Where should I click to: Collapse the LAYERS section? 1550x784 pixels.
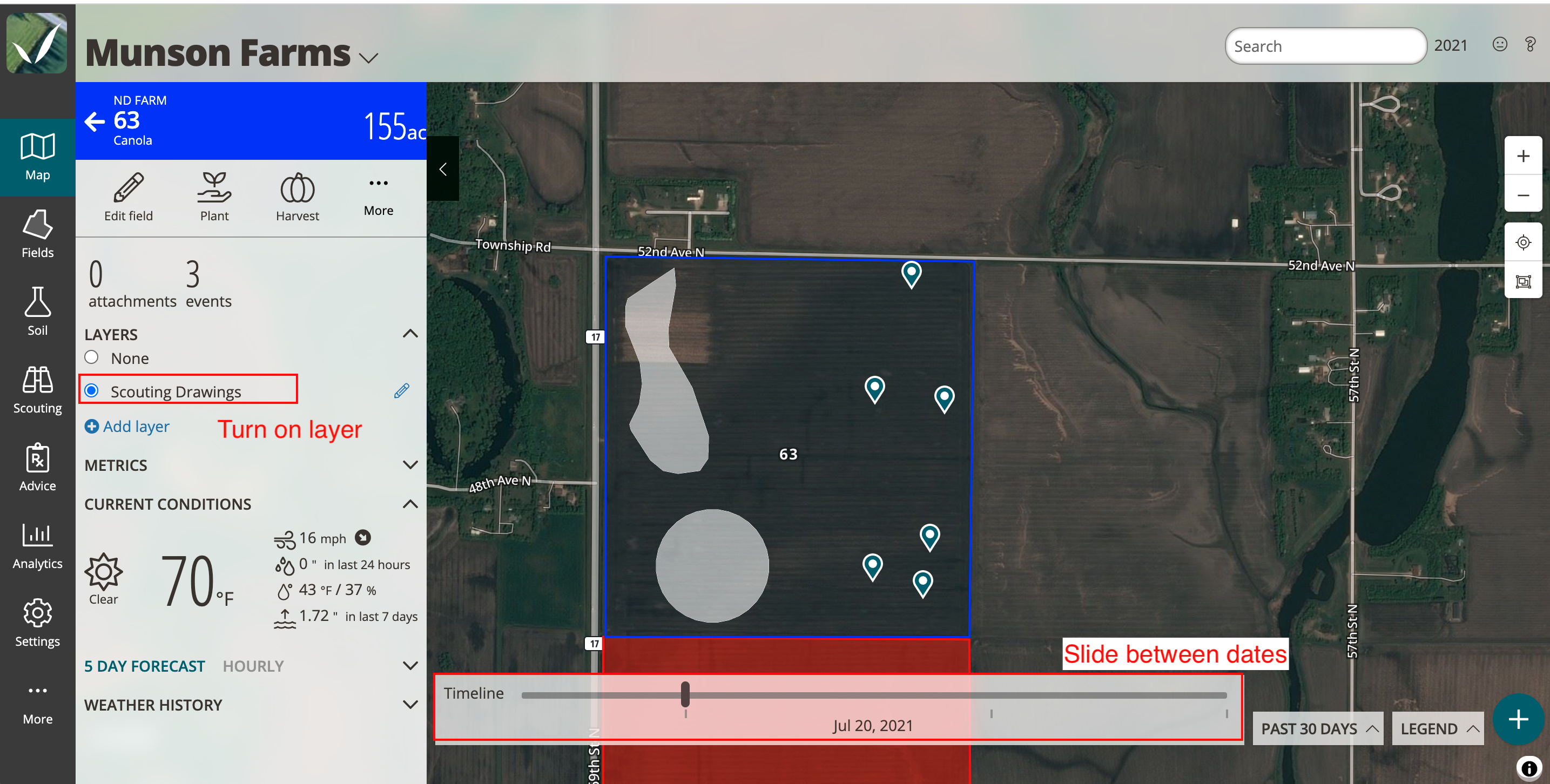(x=410, y=333)
